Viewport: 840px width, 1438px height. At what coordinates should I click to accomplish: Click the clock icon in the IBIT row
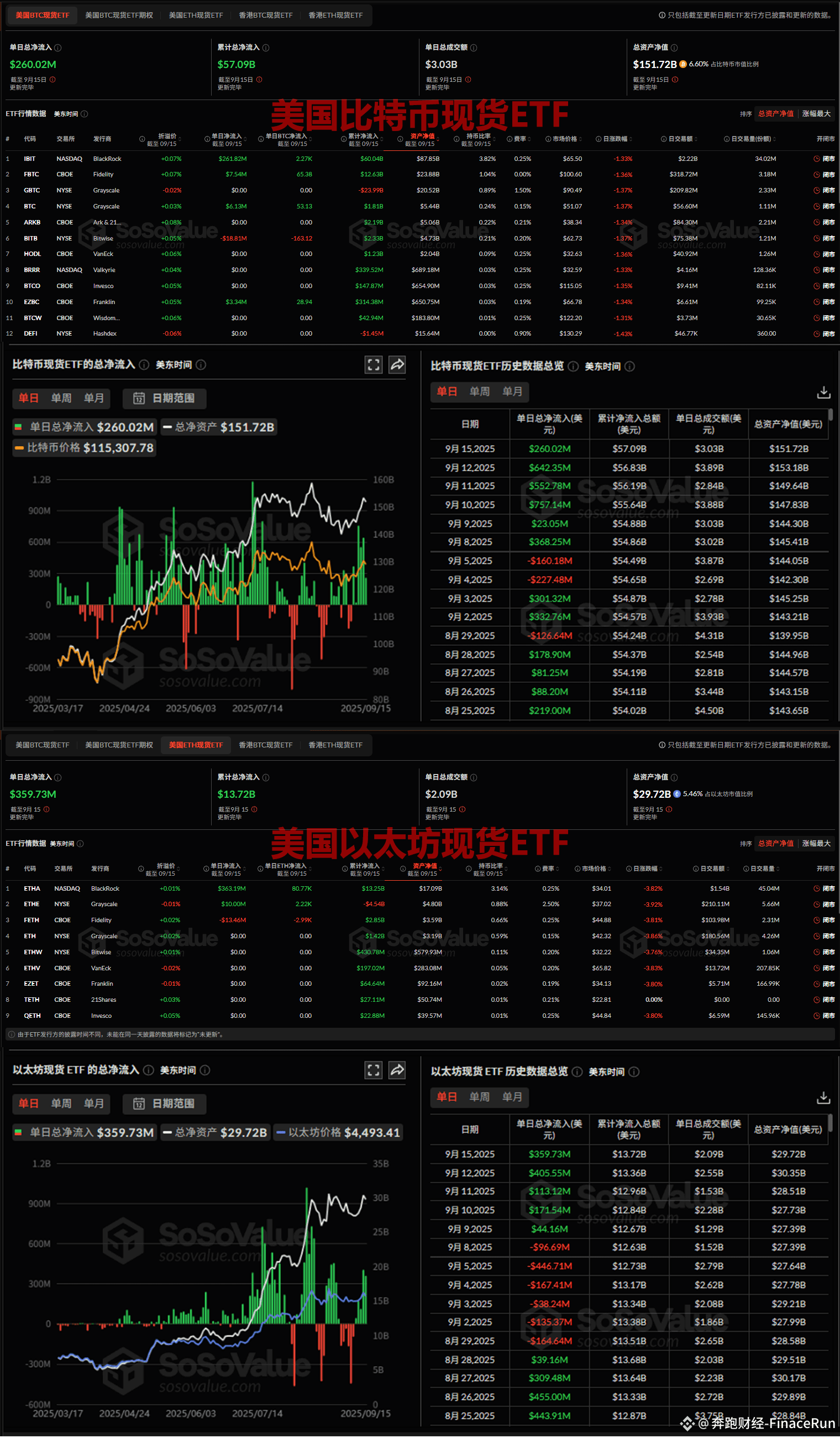pos(817,159)
